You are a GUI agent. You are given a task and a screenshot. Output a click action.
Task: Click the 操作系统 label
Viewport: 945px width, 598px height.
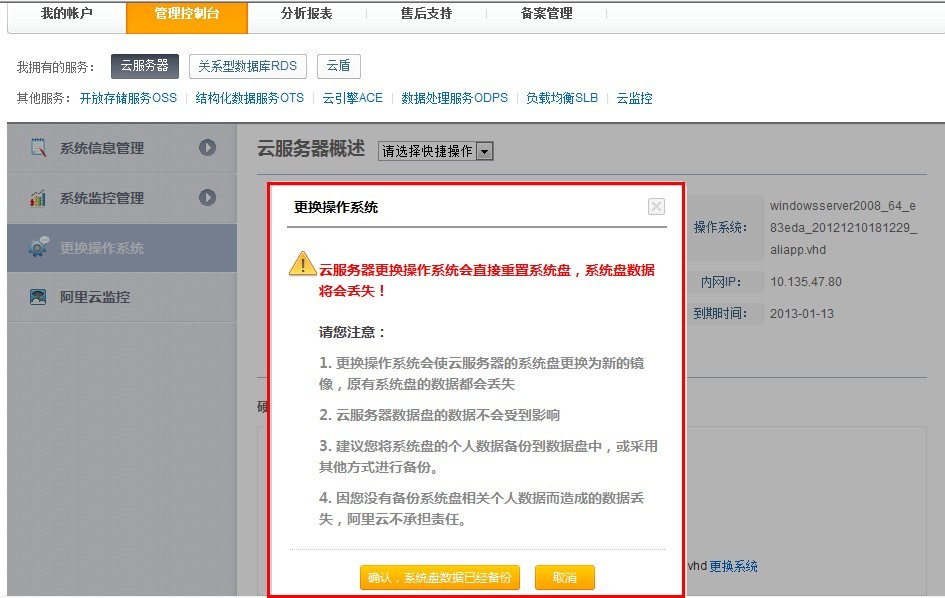point(720,227)
